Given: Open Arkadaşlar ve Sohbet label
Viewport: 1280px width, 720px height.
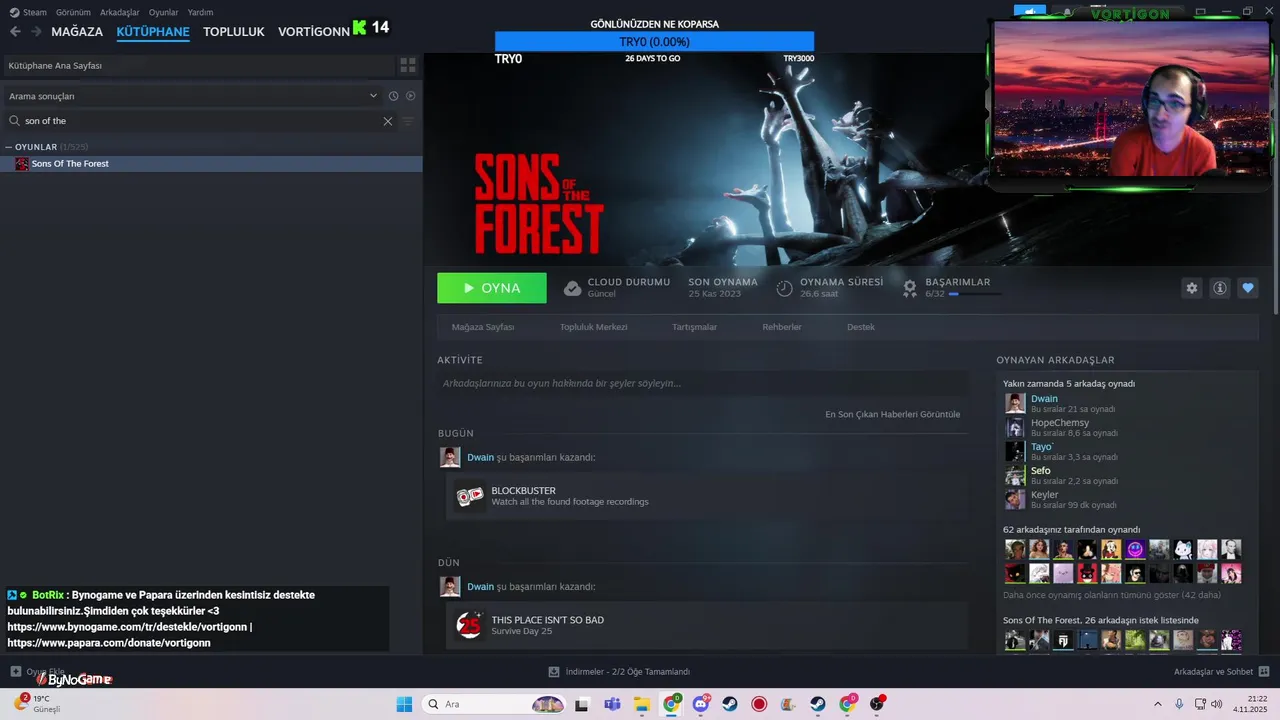Looking at the screenshot, I should 1211,672.
